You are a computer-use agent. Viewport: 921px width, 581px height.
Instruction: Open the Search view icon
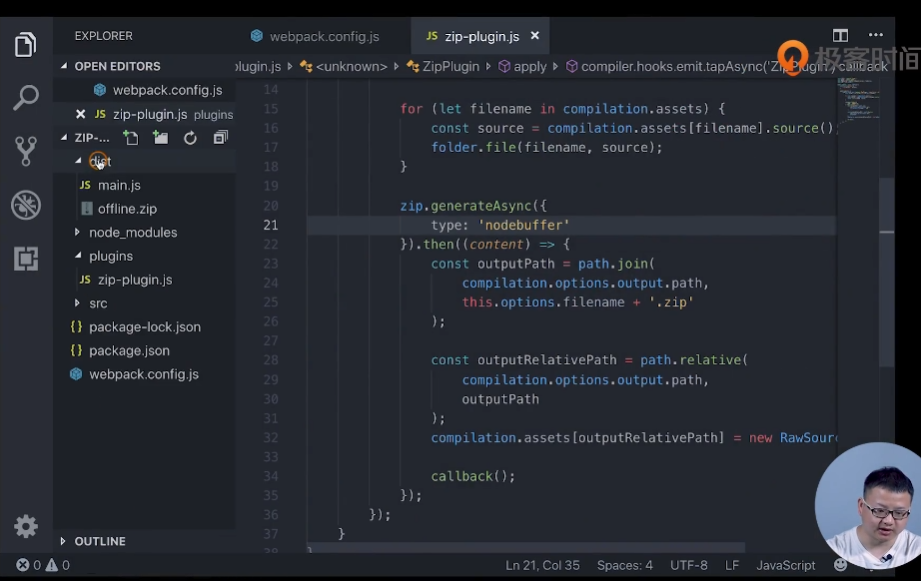tap(25, 97)
